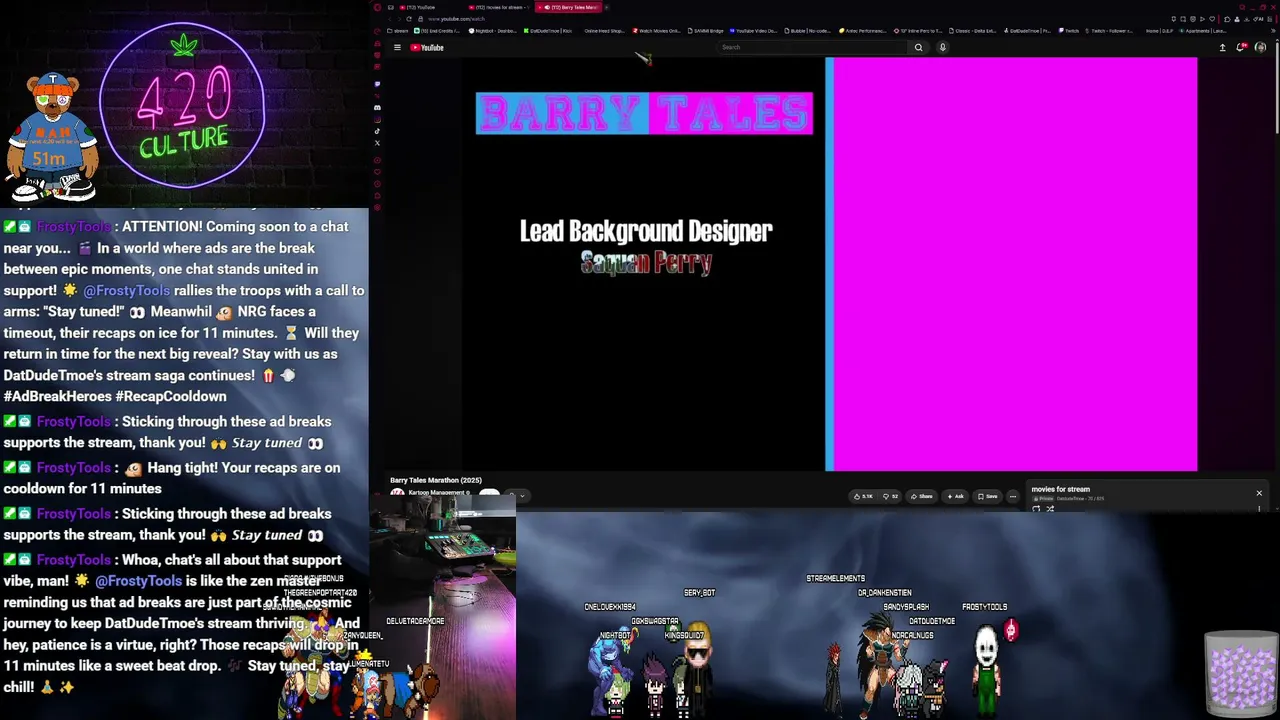Open the Watch Movies Online bookmark
This screenshot has width=1280, height=720.
[657, 31]
